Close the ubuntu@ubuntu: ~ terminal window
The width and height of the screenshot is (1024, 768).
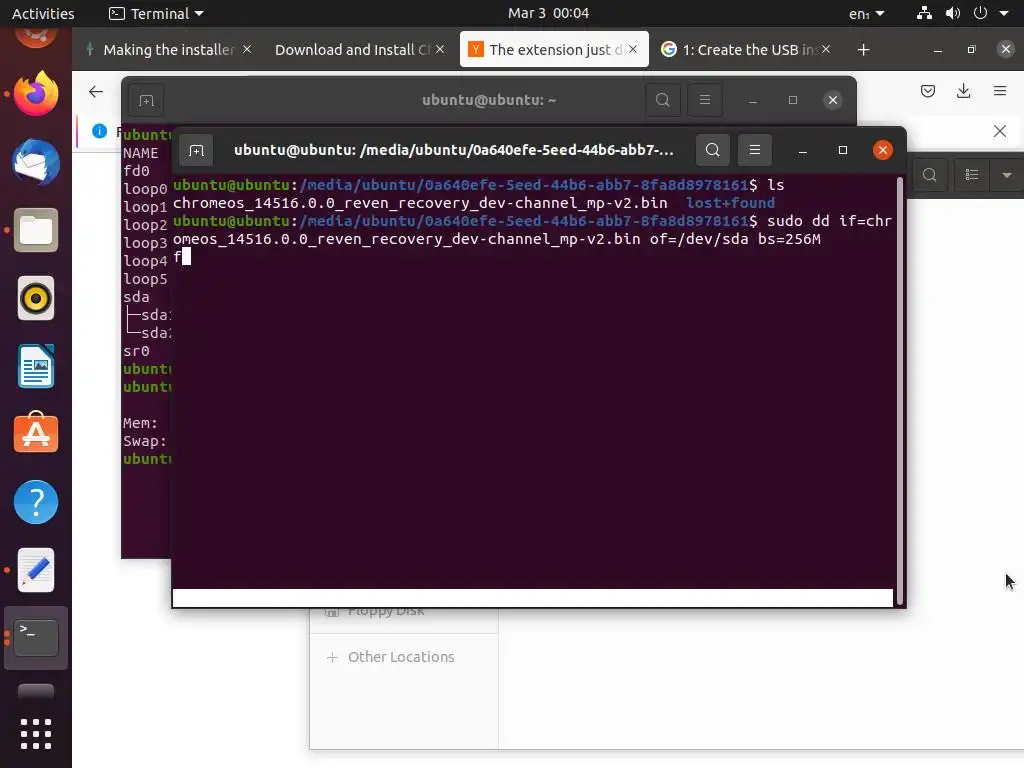pos(833,100)
